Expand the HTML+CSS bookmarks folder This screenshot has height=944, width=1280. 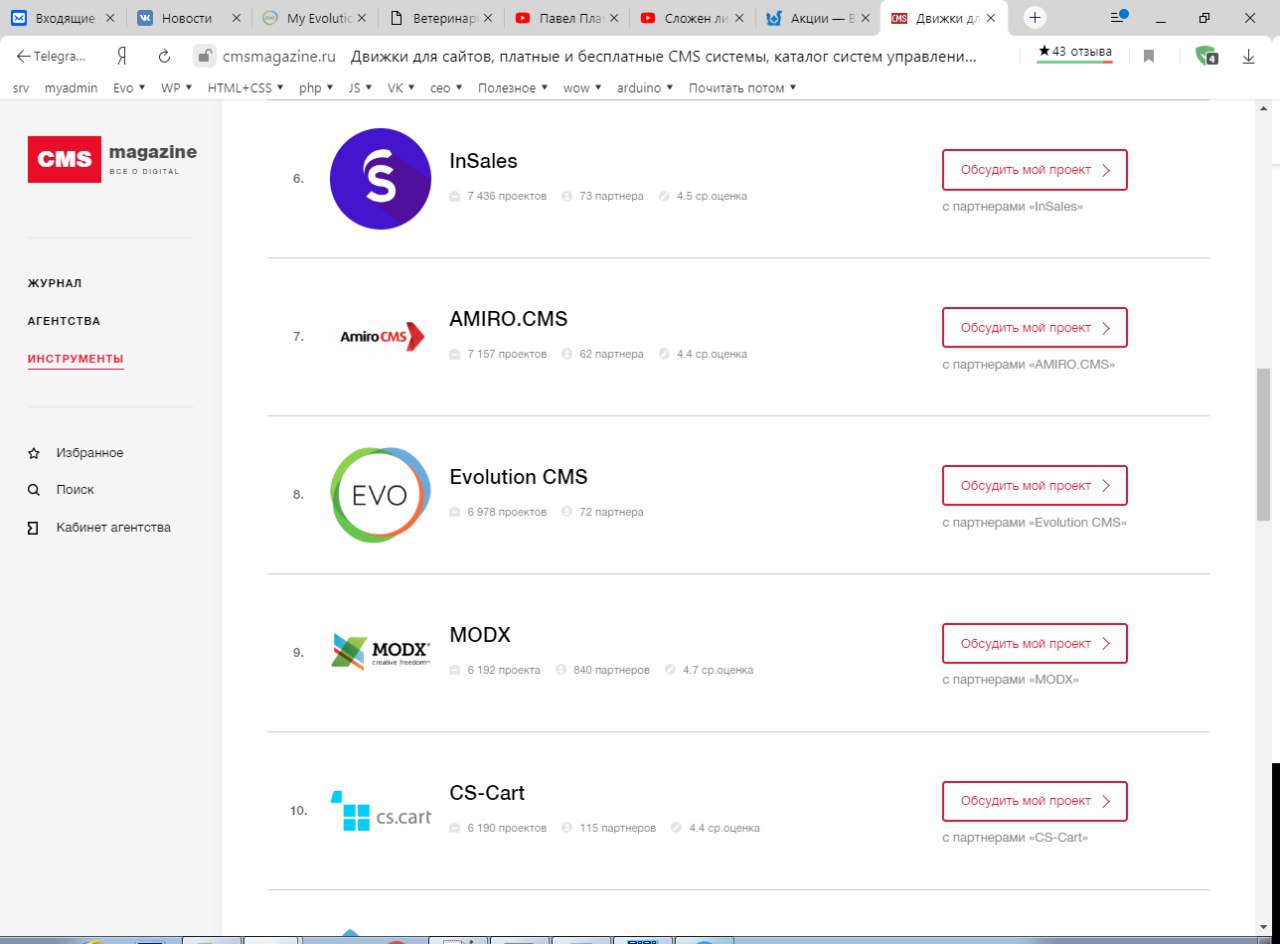pos(245,88)
